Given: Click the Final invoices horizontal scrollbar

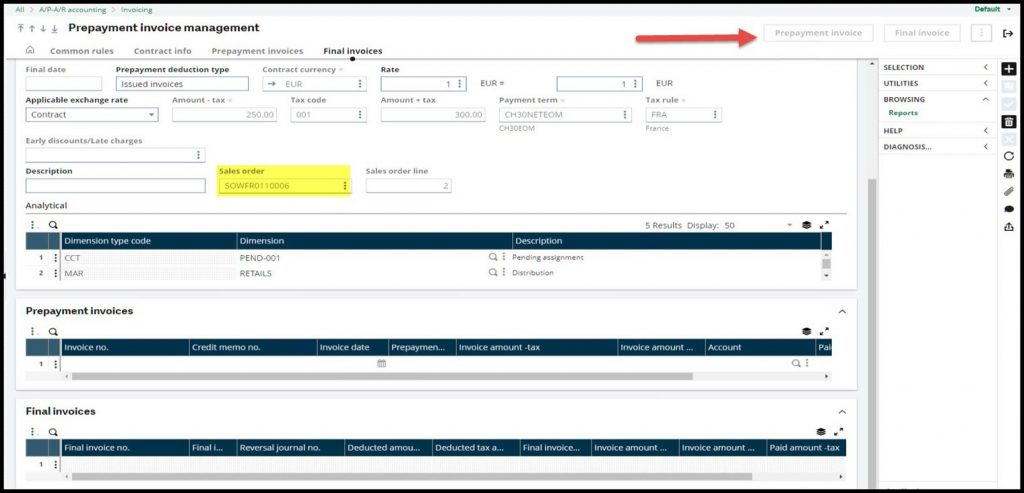Looking at the screenshot, I should tap(411, 477).
